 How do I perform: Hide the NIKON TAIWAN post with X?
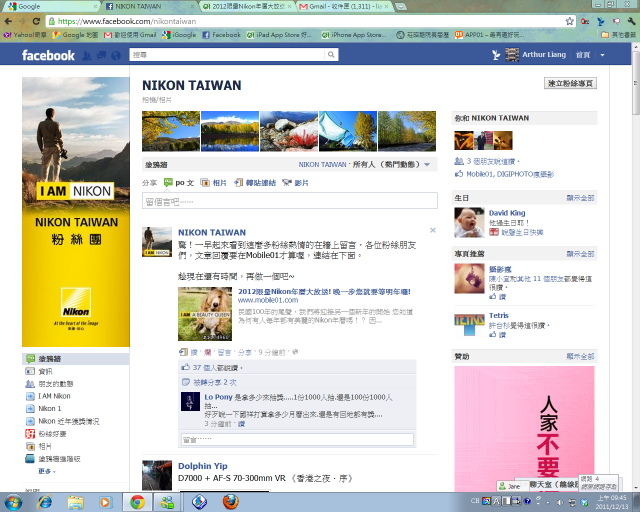click(x=433, y=230)
